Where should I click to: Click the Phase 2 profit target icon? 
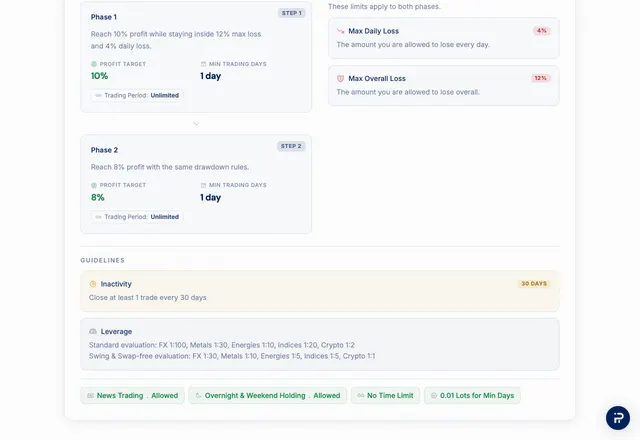[94, 185]
